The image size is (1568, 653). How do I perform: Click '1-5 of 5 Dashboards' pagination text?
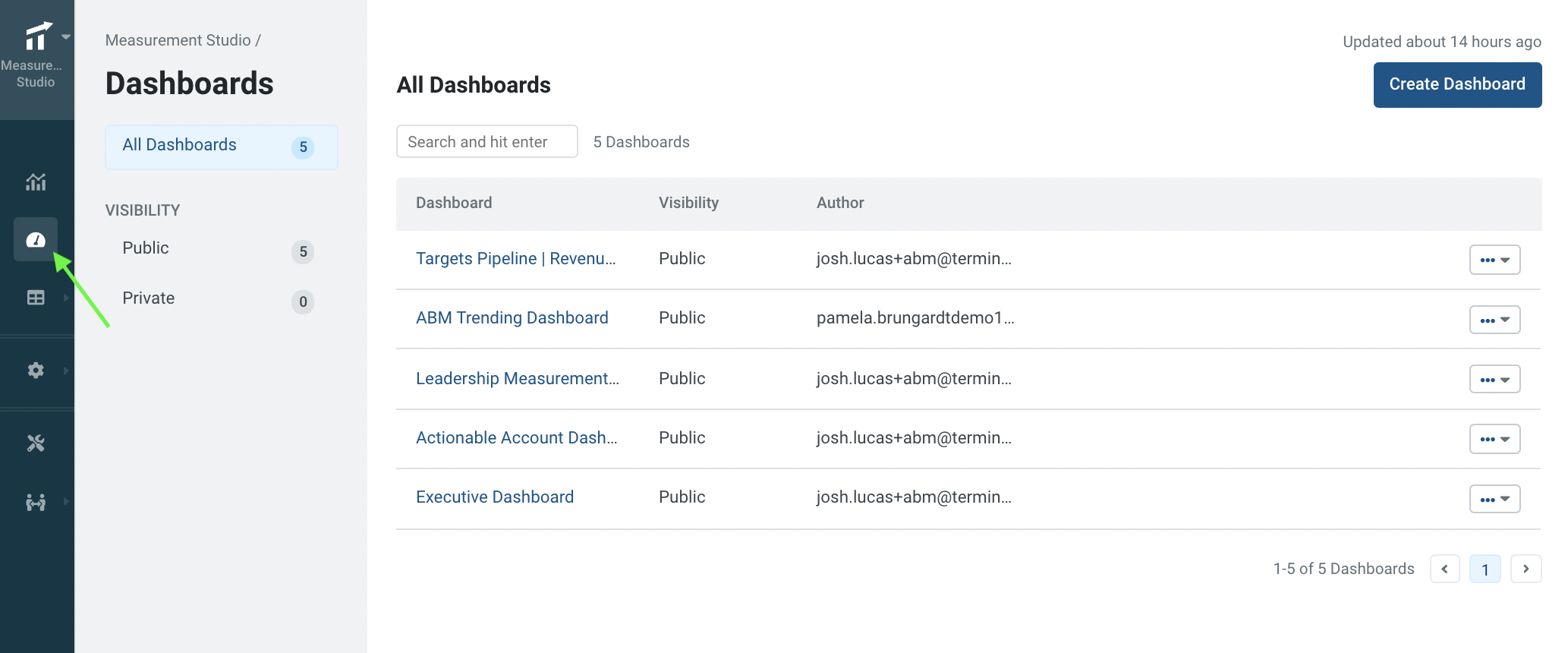point(1344,569)
